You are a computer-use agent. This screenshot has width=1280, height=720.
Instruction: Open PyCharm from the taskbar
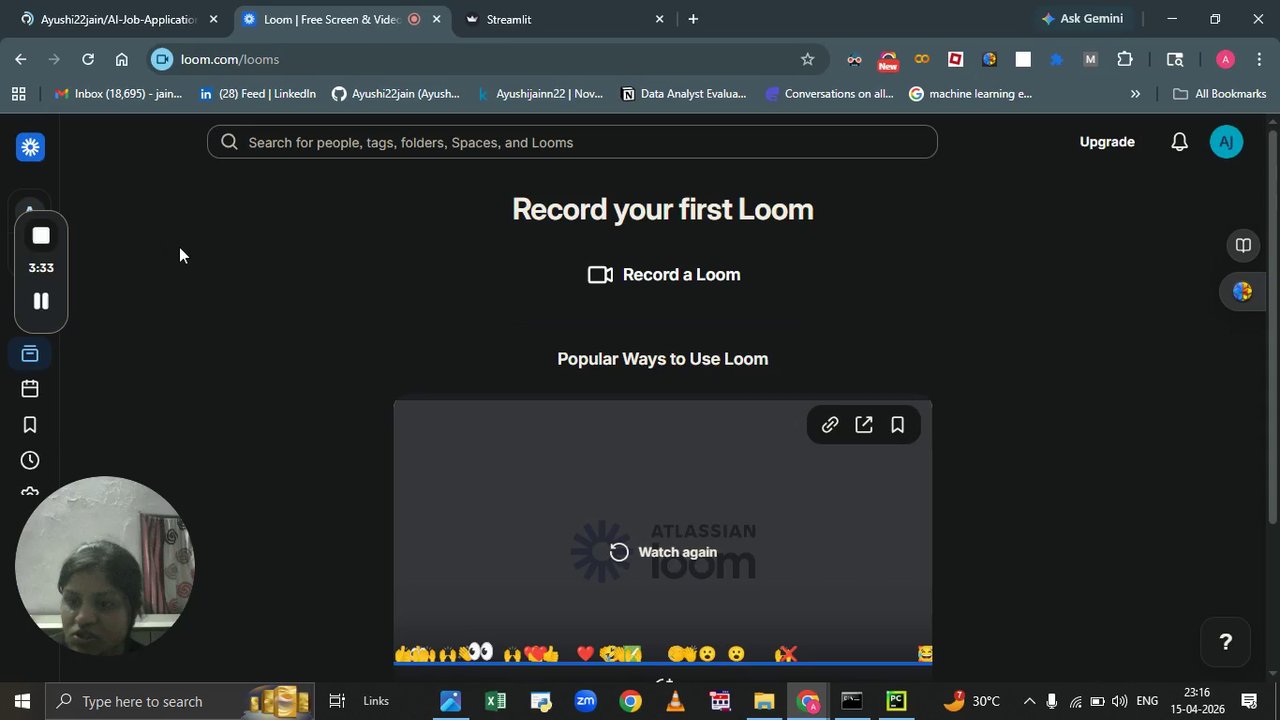[x=897, y=701]
